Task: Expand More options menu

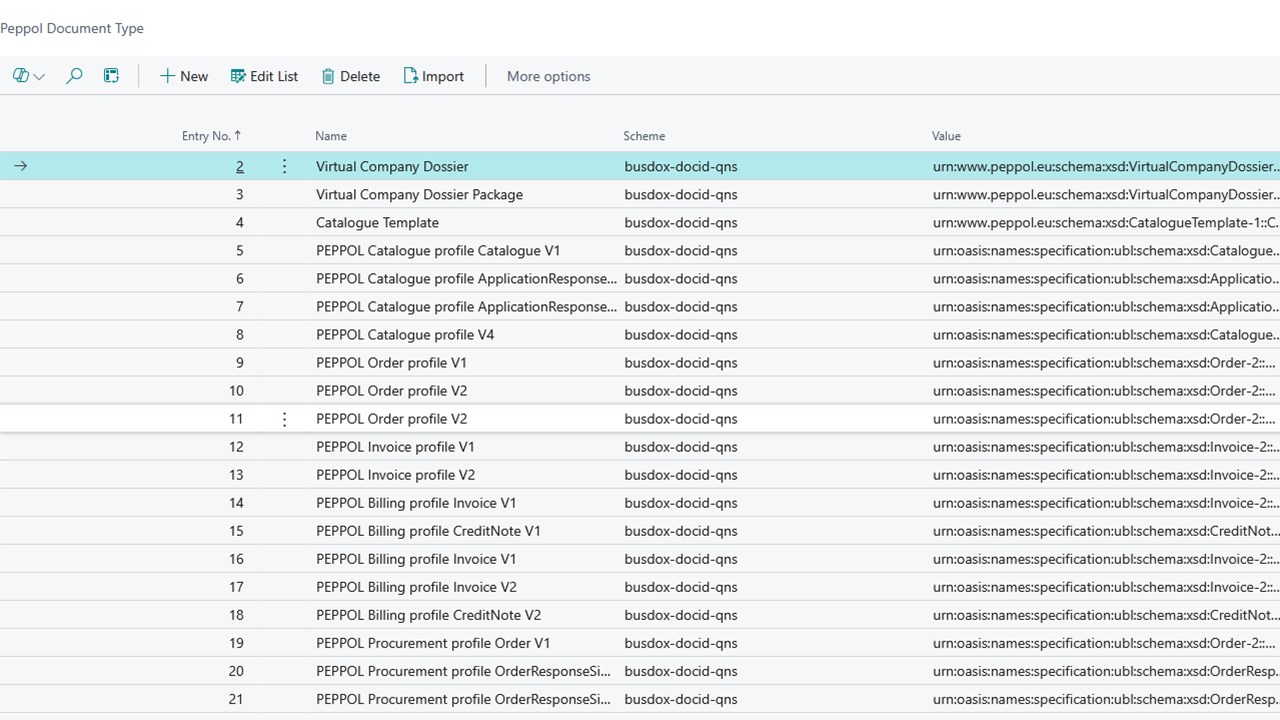Action: tap(548, 76)
